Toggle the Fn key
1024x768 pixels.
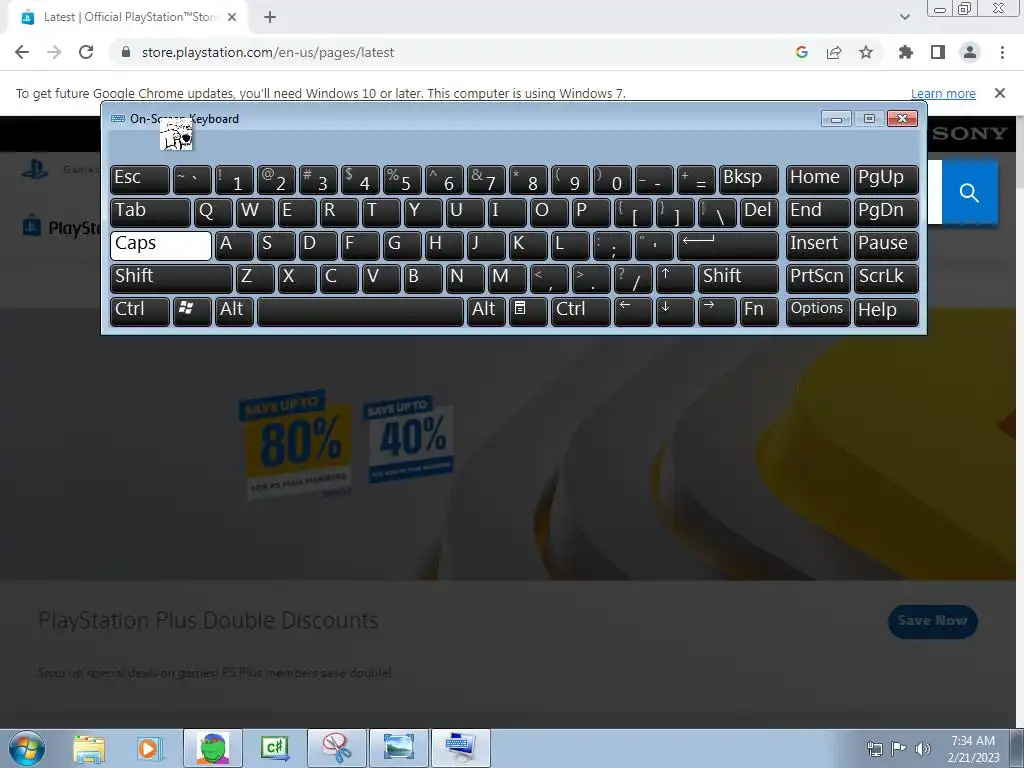pos(759,311)
